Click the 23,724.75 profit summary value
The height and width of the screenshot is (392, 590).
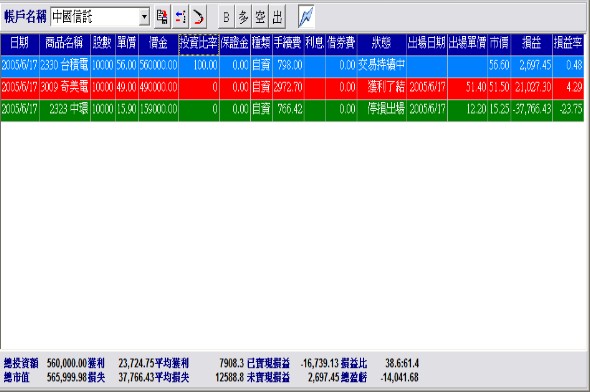137,363
